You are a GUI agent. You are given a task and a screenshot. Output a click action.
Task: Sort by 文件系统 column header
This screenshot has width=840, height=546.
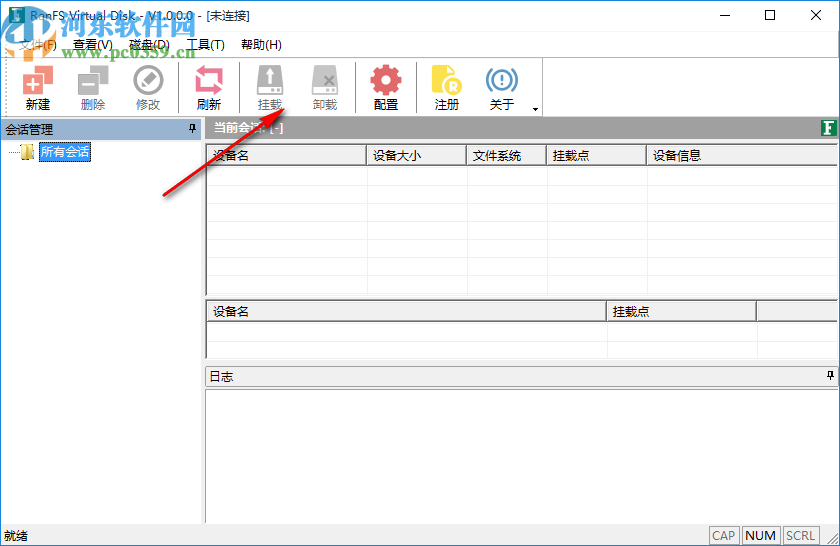[507, 155]
